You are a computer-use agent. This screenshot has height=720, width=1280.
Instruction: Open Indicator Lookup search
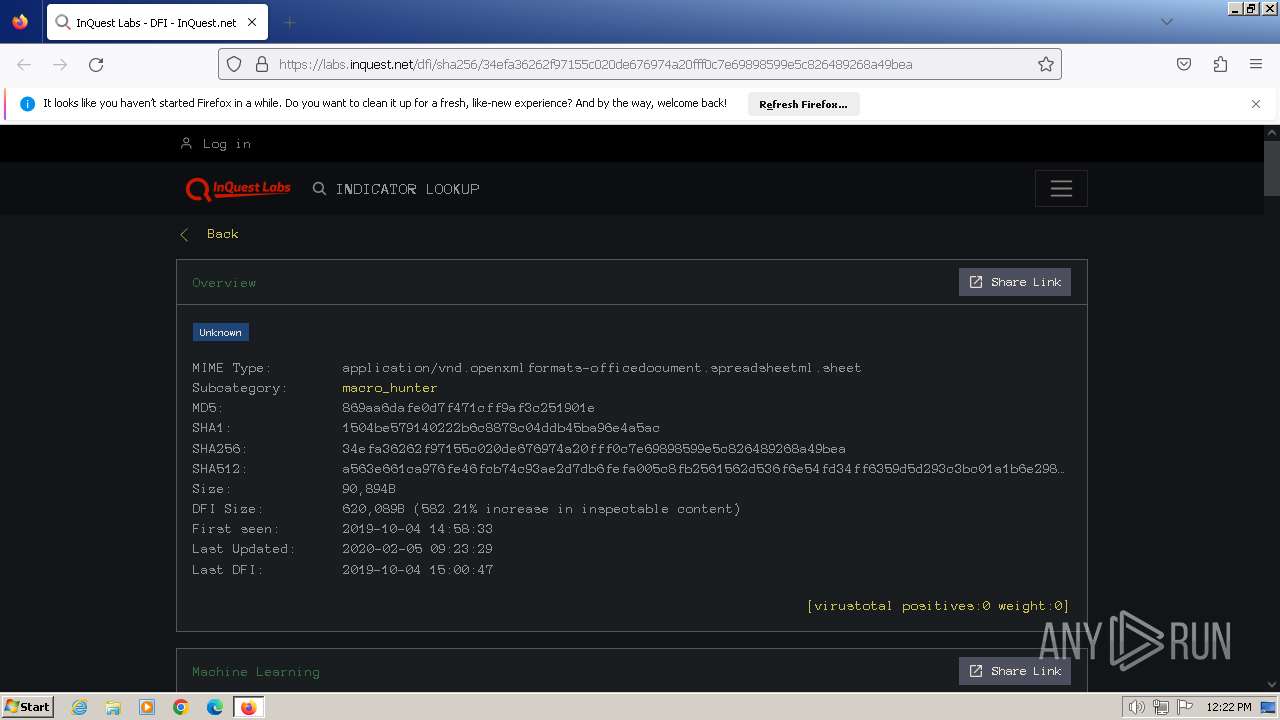(408, 189)
